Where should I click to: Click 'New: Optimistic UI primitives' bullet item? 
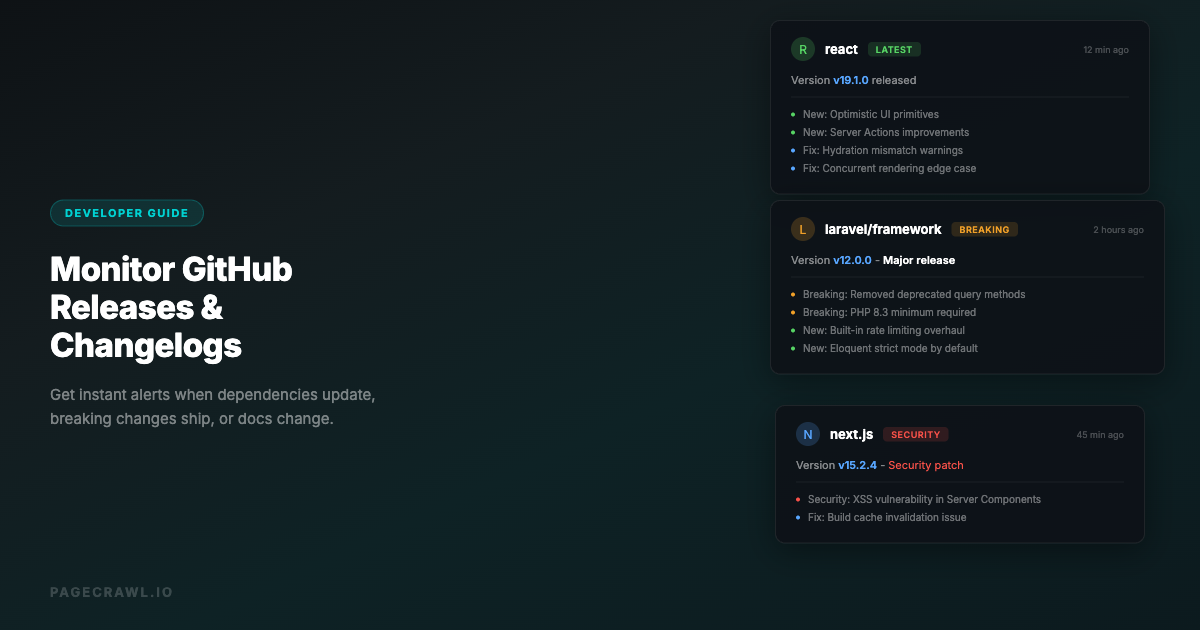[x=870, y=114]
